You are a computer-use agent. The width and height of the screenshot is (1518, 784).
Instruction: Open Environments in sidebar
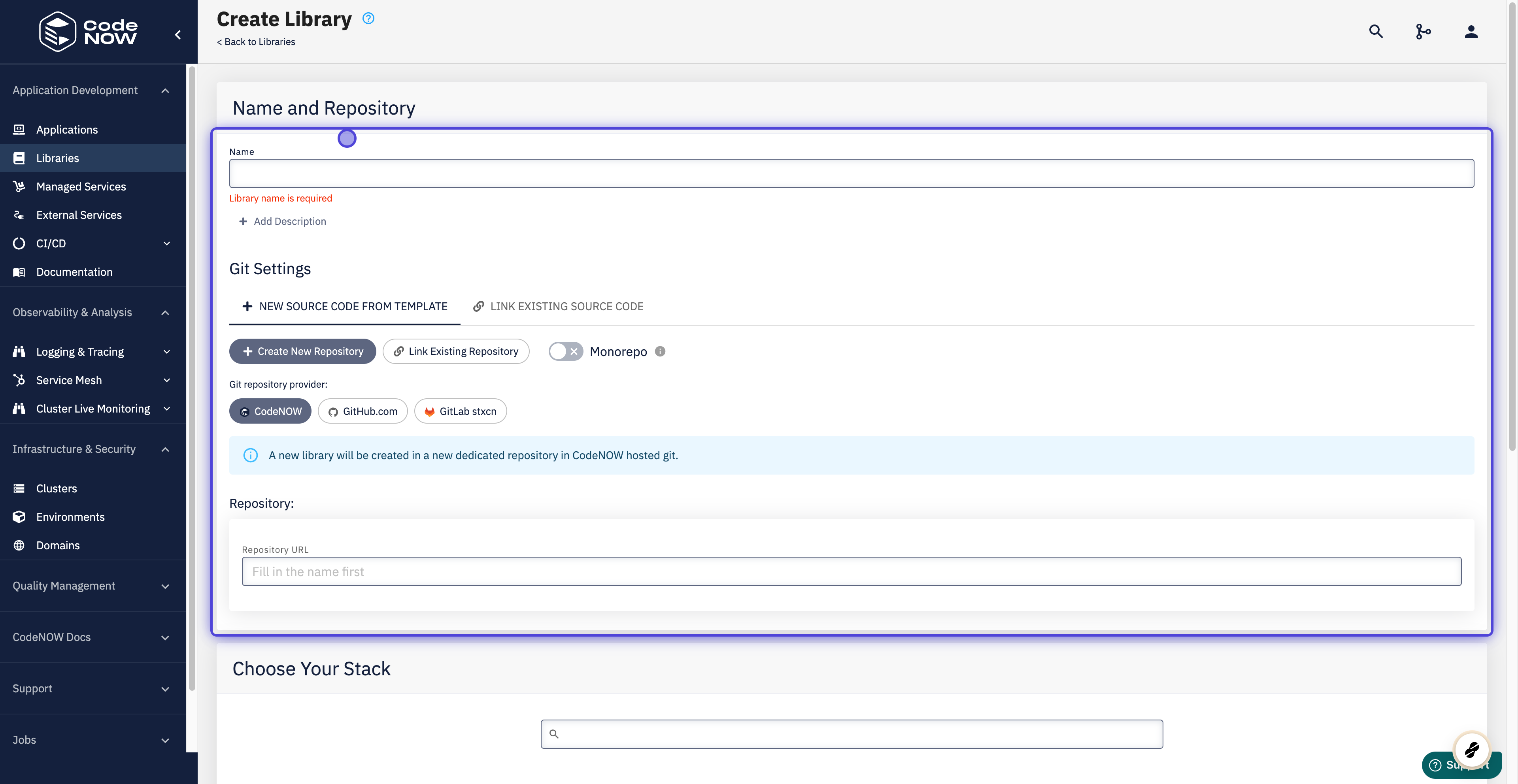(93, 516)
